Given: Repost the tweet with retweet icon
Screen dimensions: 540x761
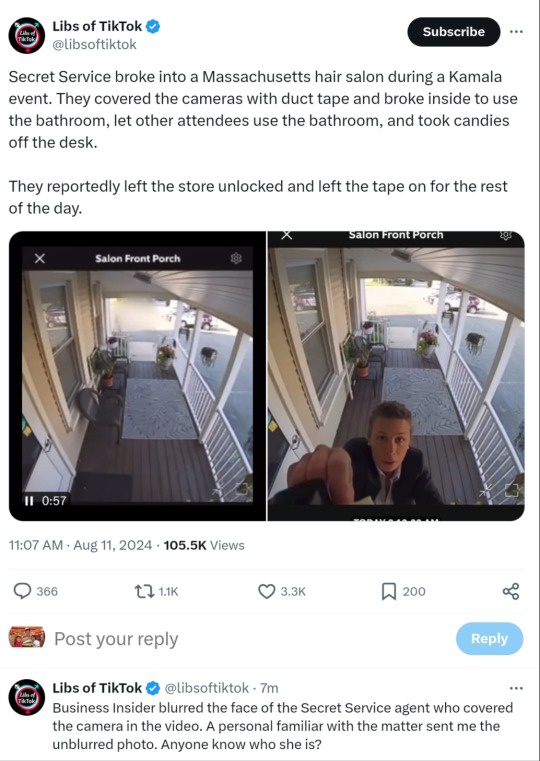Looking at the screenshot, I should point(143,591).
